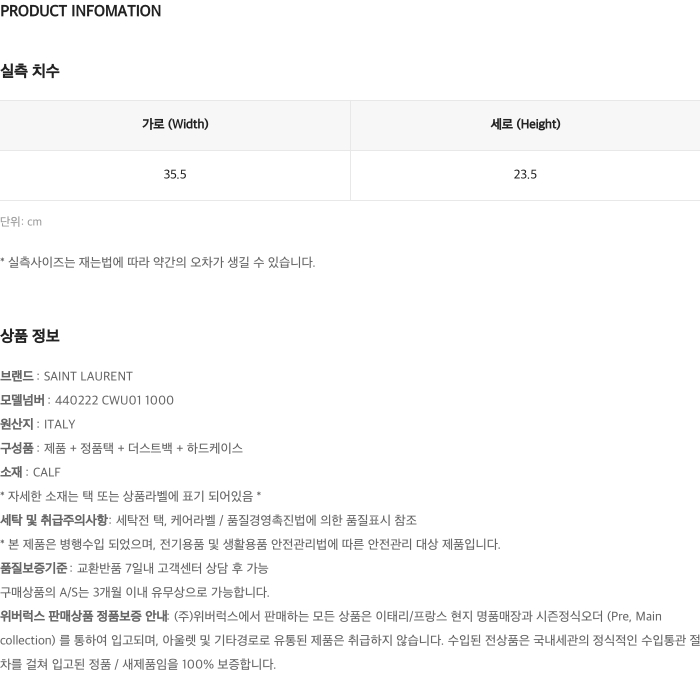Click the 세탁 및 취급주의사항 label

click(54, 520)
